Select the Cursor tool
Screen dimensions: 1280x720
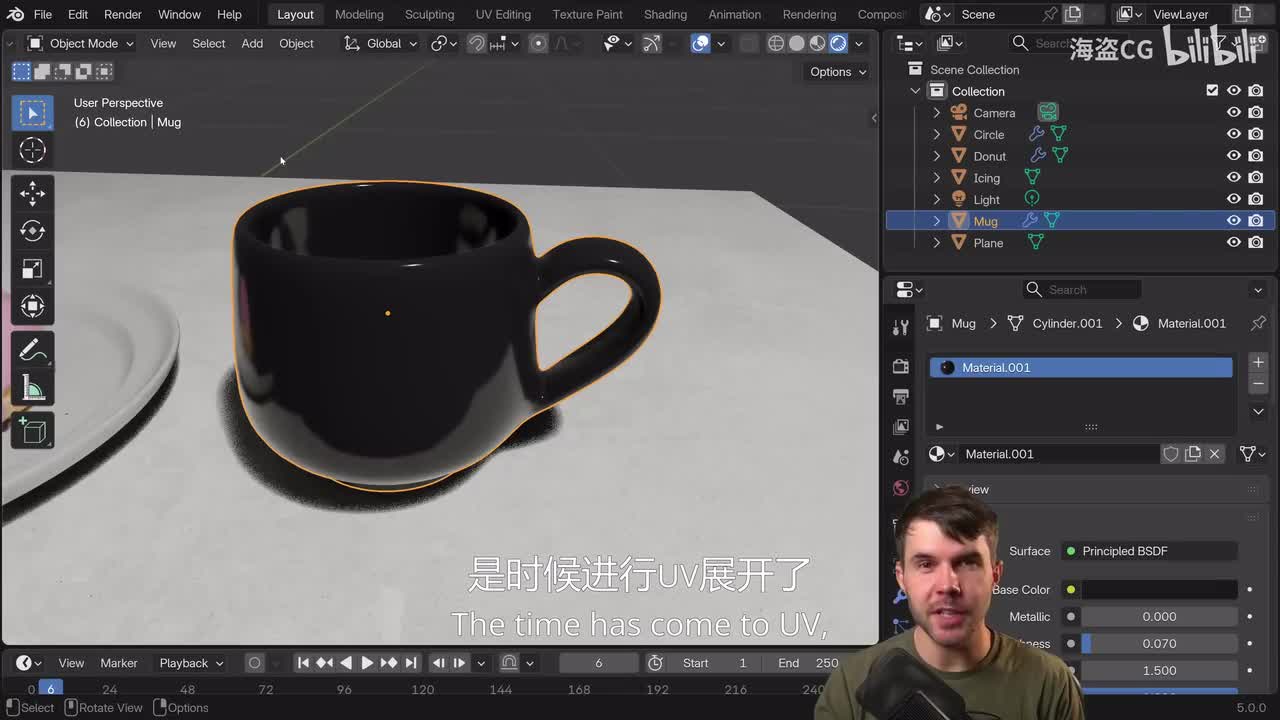(32, 150)
